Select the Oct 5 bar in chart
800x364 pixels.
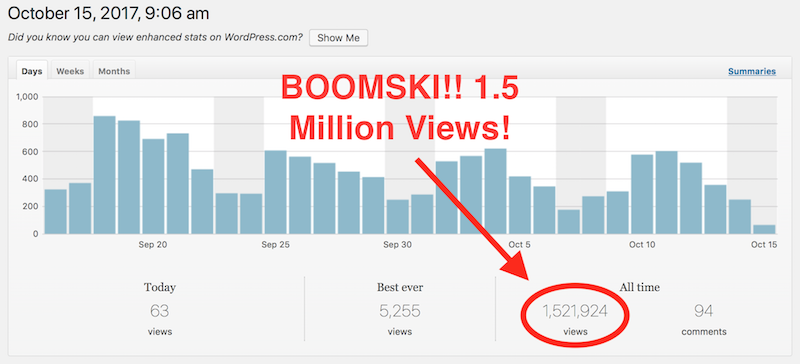[520, 205]
